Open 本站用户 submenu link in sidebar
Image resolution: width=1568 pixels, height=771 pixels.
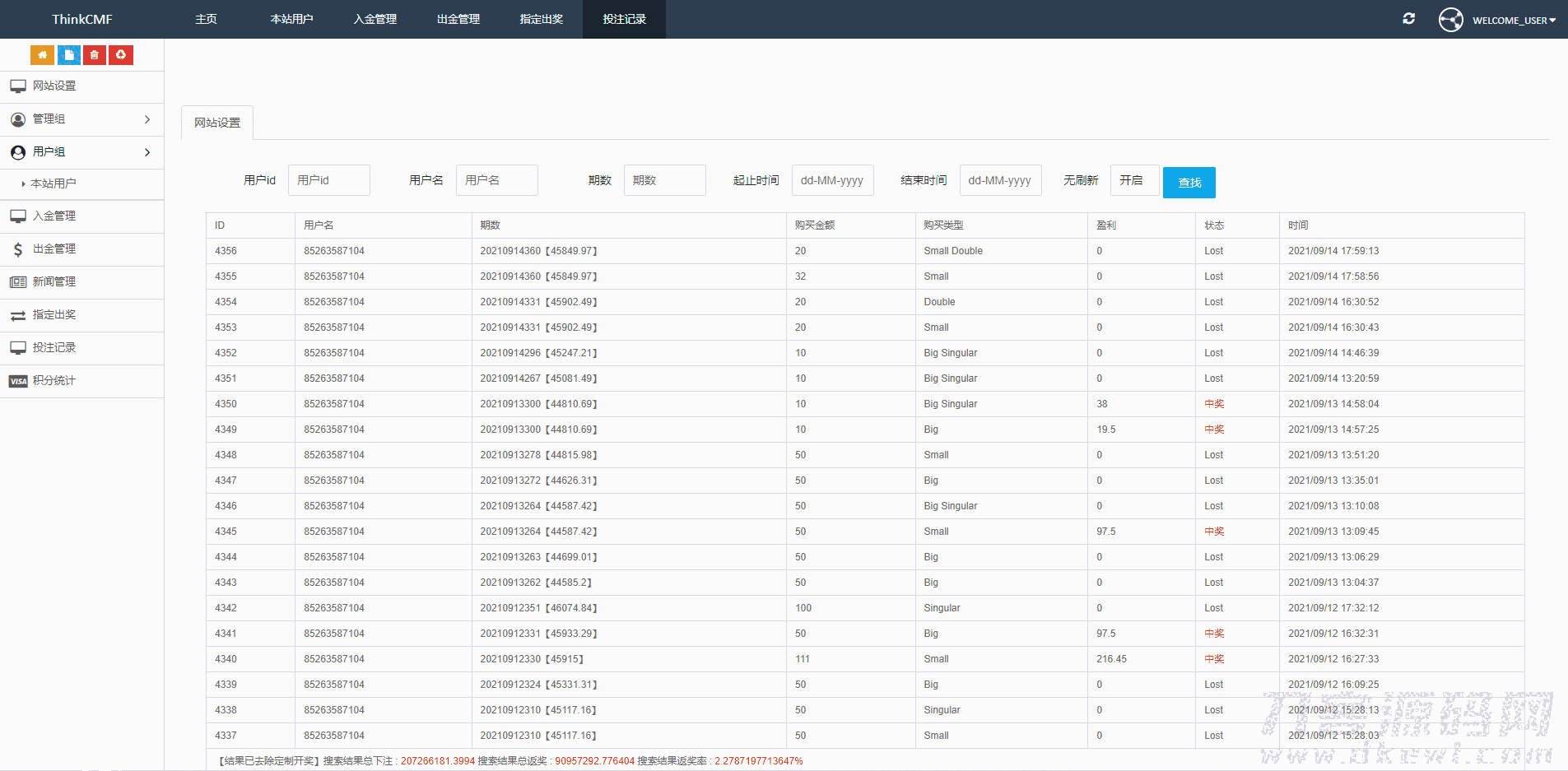click(54, 183)
